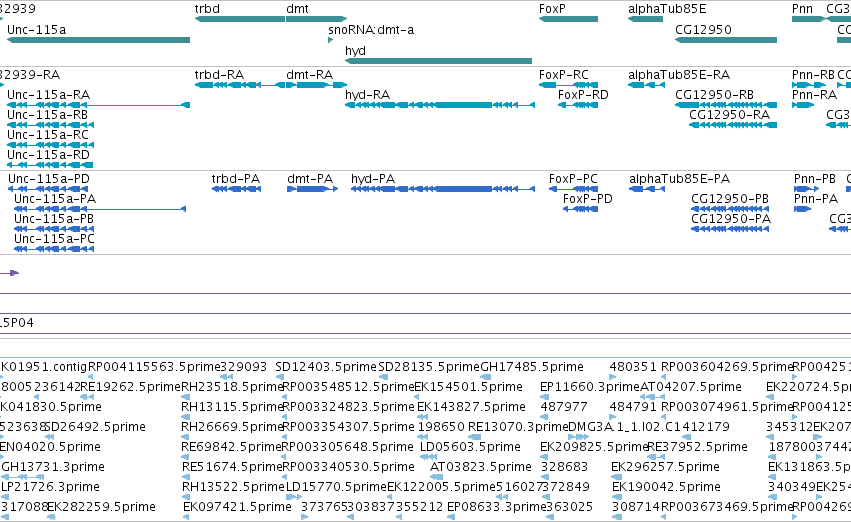Viewport: 851px width, 522px height.
Task: Select the hyd-RA transcript label
Action: coord(367,95)
